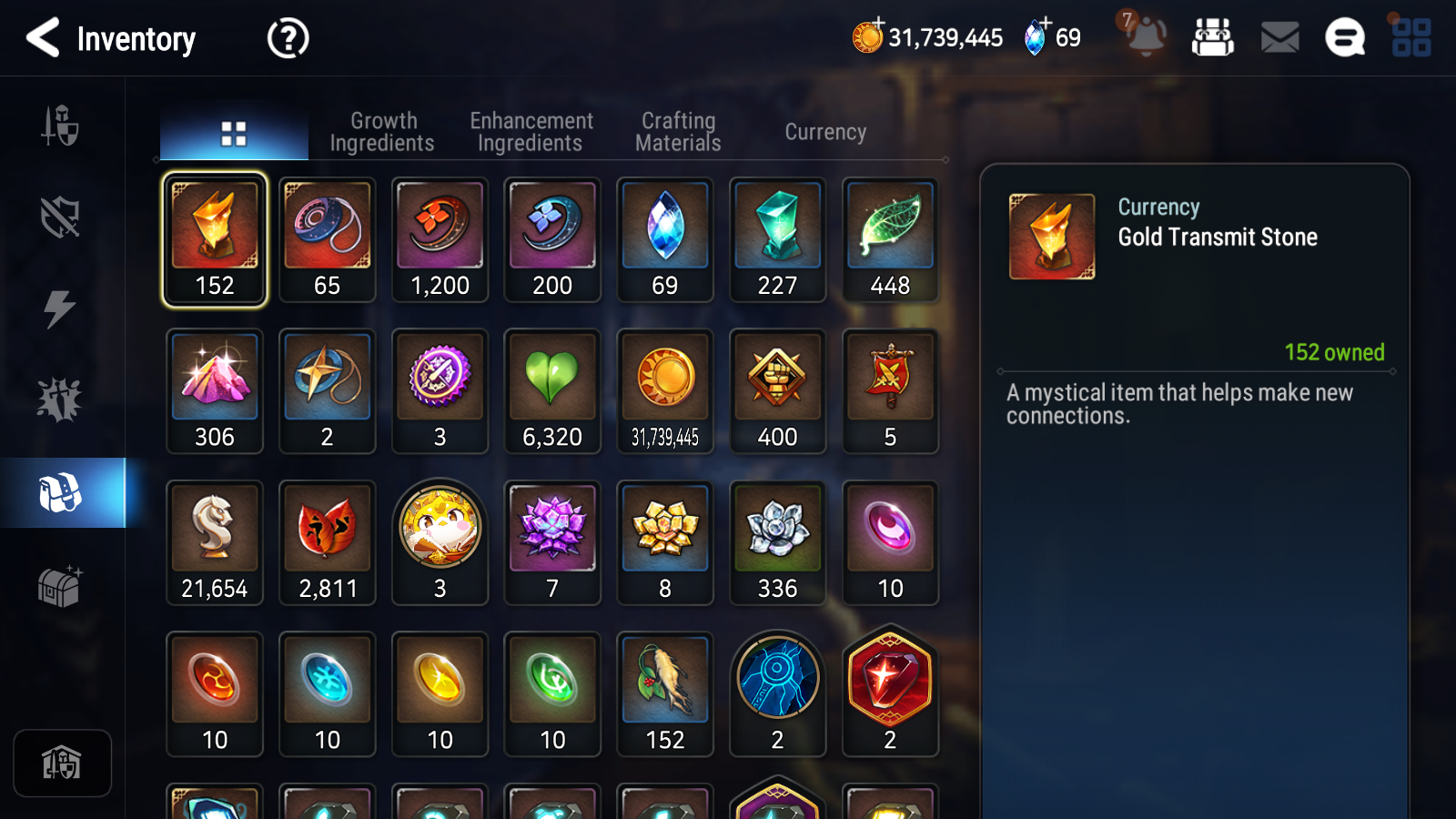1456x819 pixels.
Task: Select the green leaf item with 448
Action: tap(890, 240)
